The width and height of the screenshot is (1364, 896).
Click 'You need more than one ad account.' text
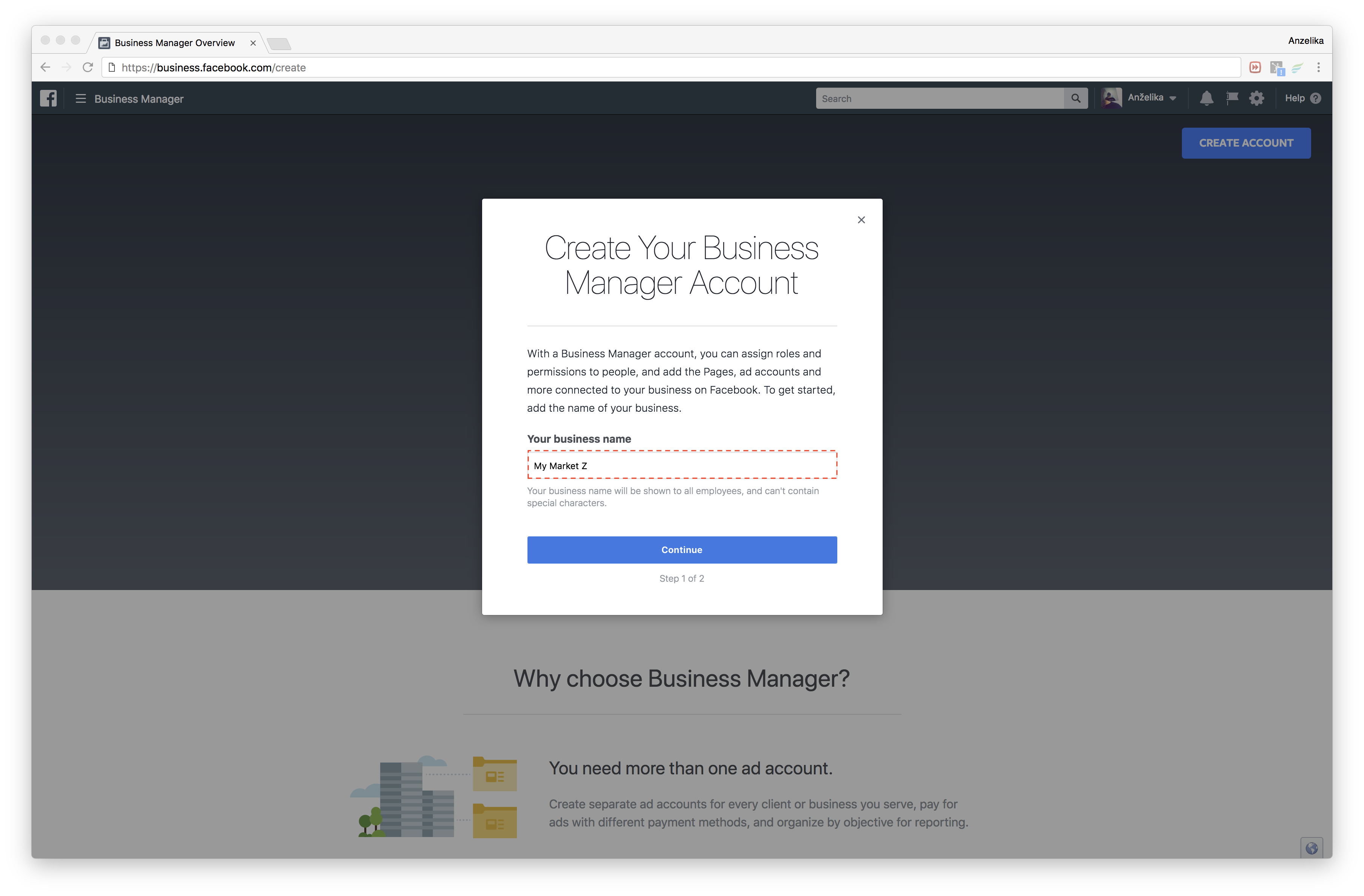(691, 768)
